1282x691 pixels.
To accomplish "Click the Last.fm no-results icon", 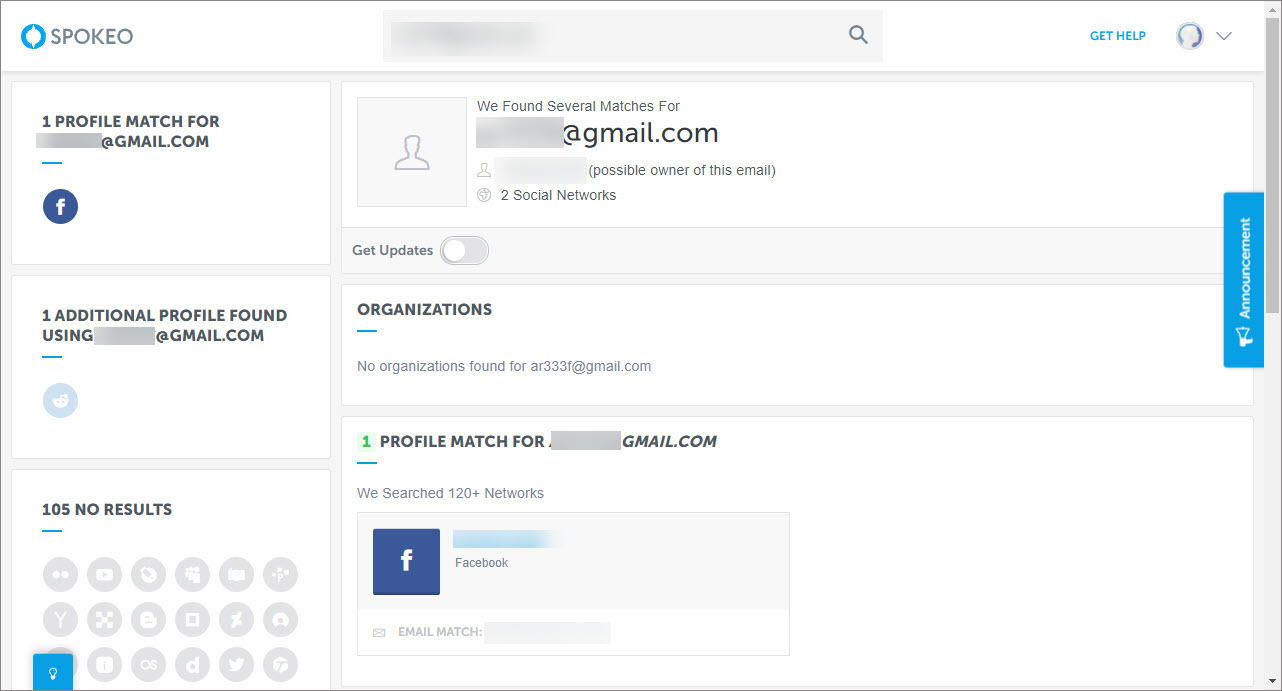I will tap(148, 664).
